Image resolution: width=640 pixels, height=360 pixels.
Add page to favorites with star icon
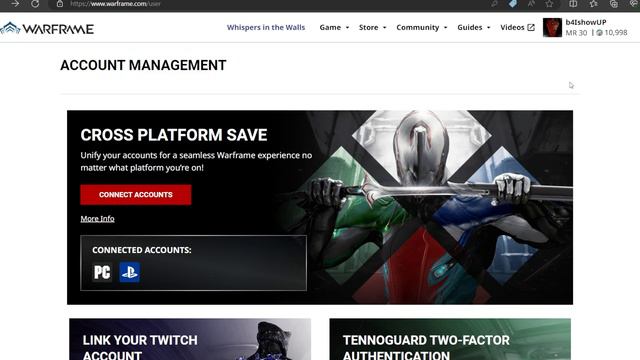click(x=549, y=4)
